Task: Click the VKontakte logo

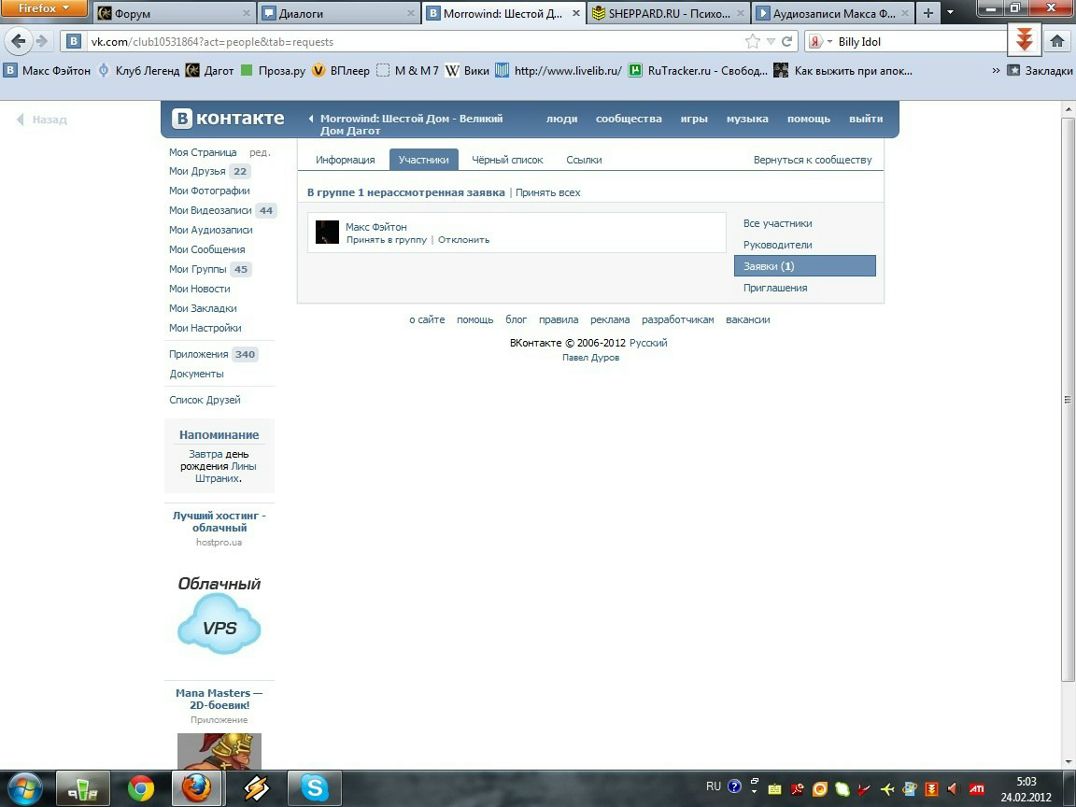Action: point(229,118)
